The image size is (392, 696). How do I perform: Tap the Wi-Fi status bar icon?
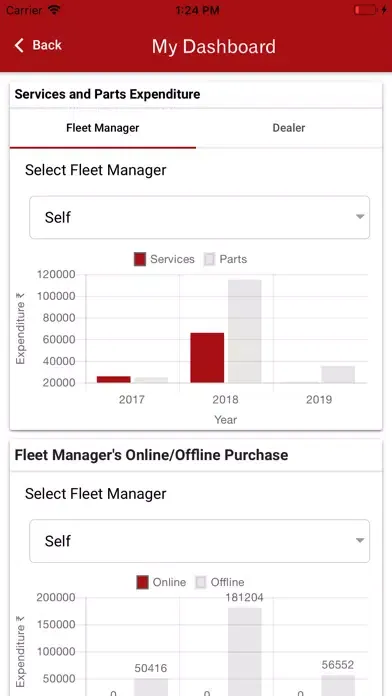tap(54, 10)
